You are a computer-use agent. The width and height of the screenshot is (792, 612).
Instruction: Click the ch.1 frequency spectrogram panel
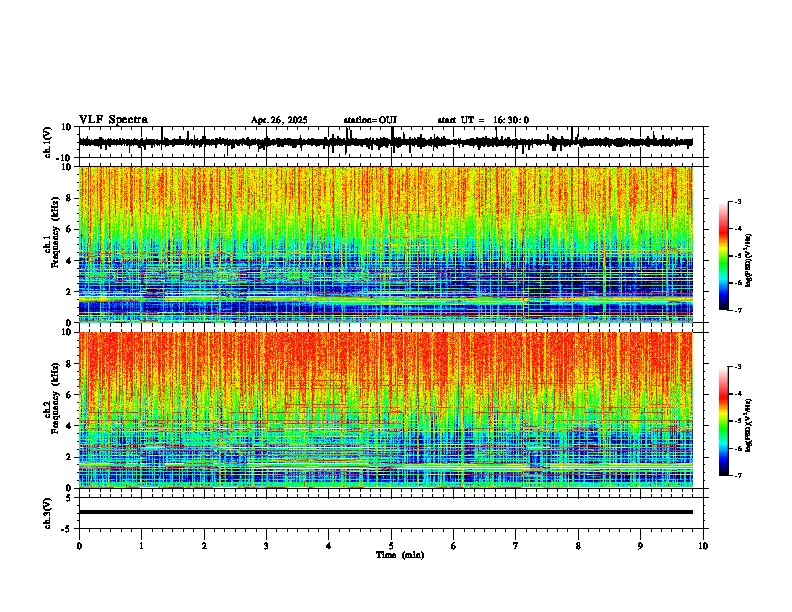(386, 244)
